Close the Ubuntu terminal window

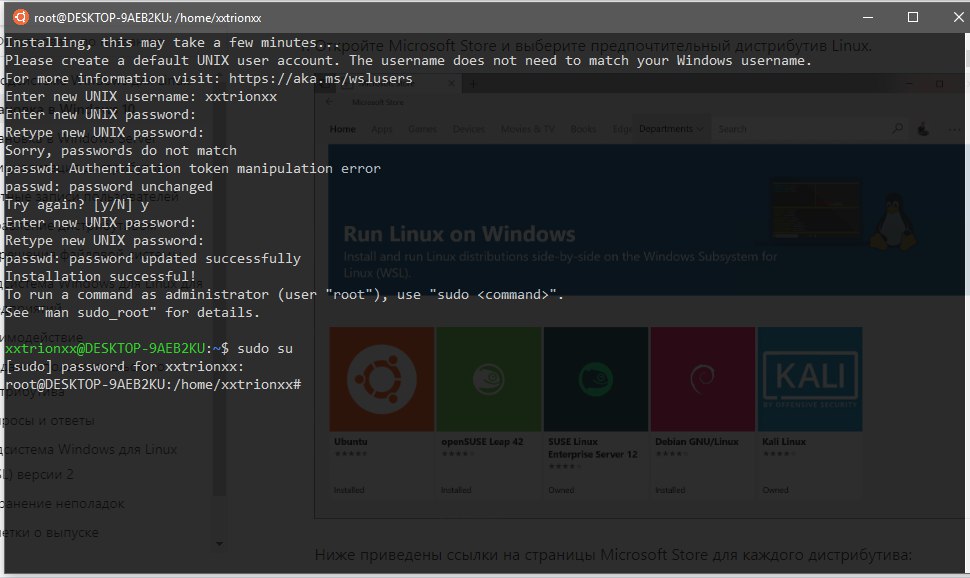coord(958,17)
